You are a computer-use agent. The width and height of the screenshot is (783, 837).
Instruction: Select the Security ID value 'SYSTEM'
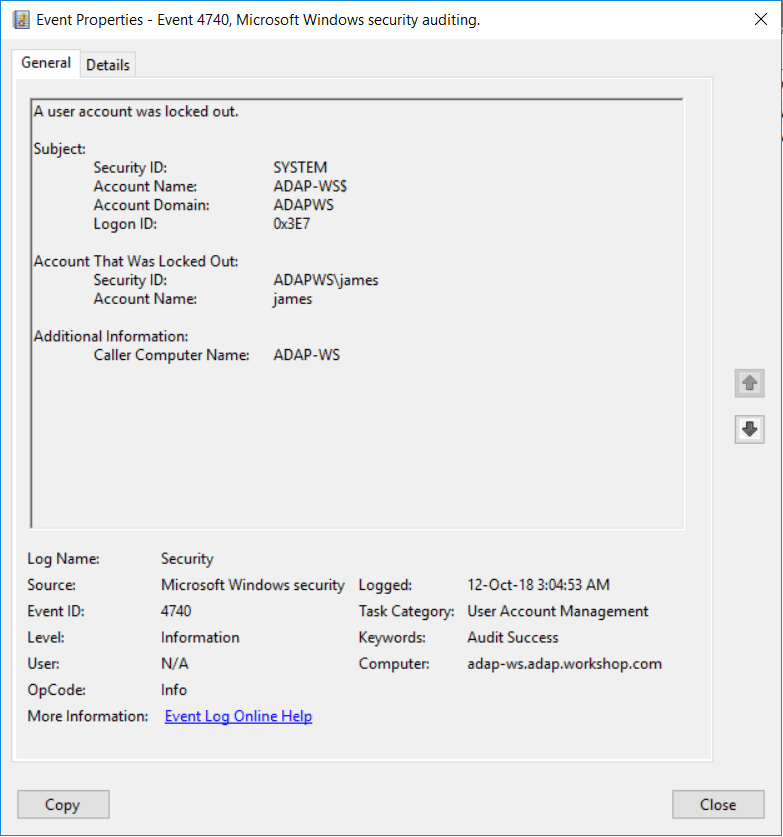300,168
